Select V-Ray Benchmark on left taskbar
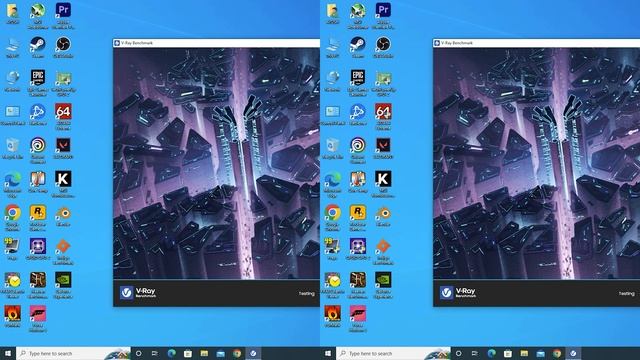Screen dimensions: 640x360 tap(253, 353)
